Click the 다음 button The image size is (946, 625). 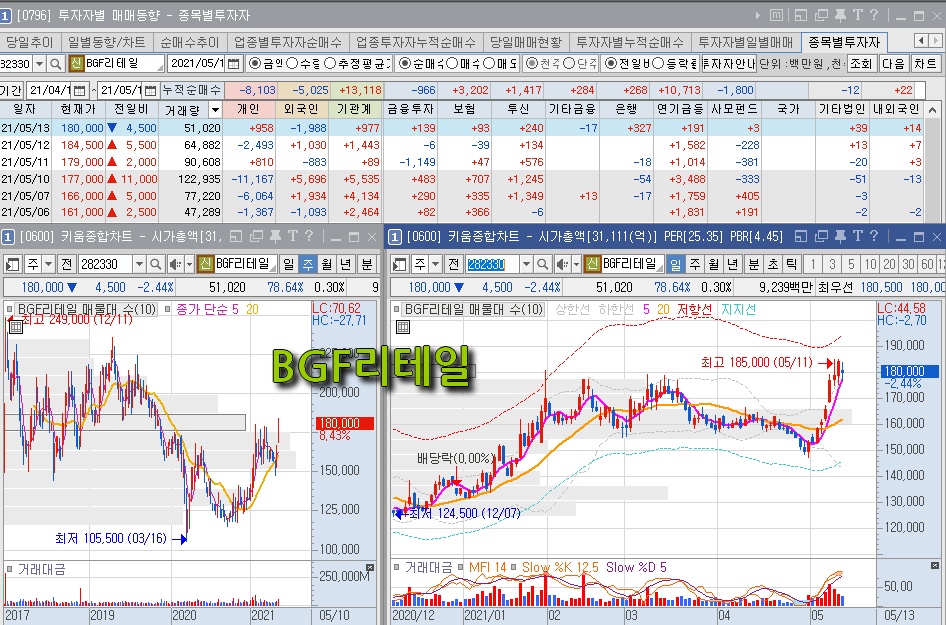(x=893, y=63)
